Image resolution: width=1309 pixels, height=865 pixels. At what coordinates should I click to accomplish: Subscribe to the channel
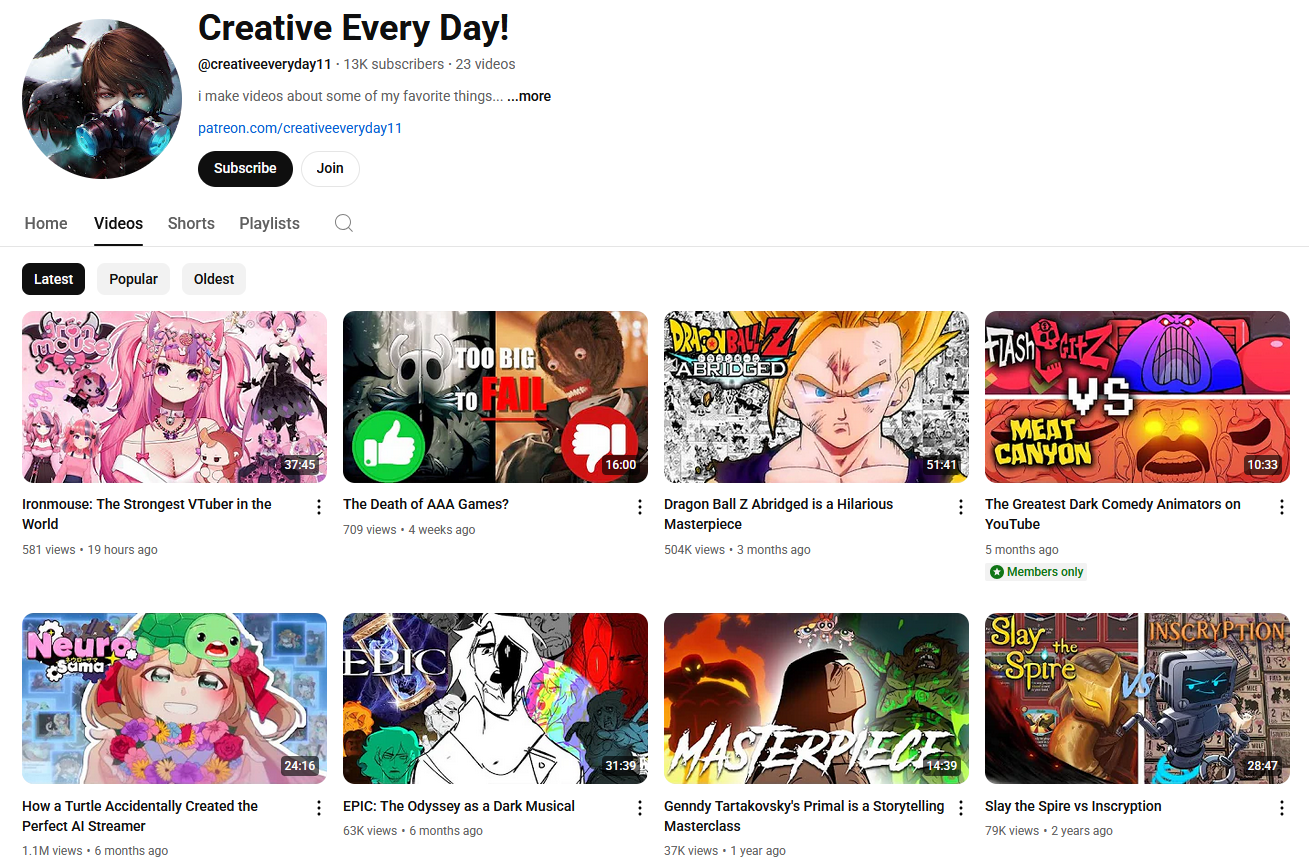click(245, 168)
